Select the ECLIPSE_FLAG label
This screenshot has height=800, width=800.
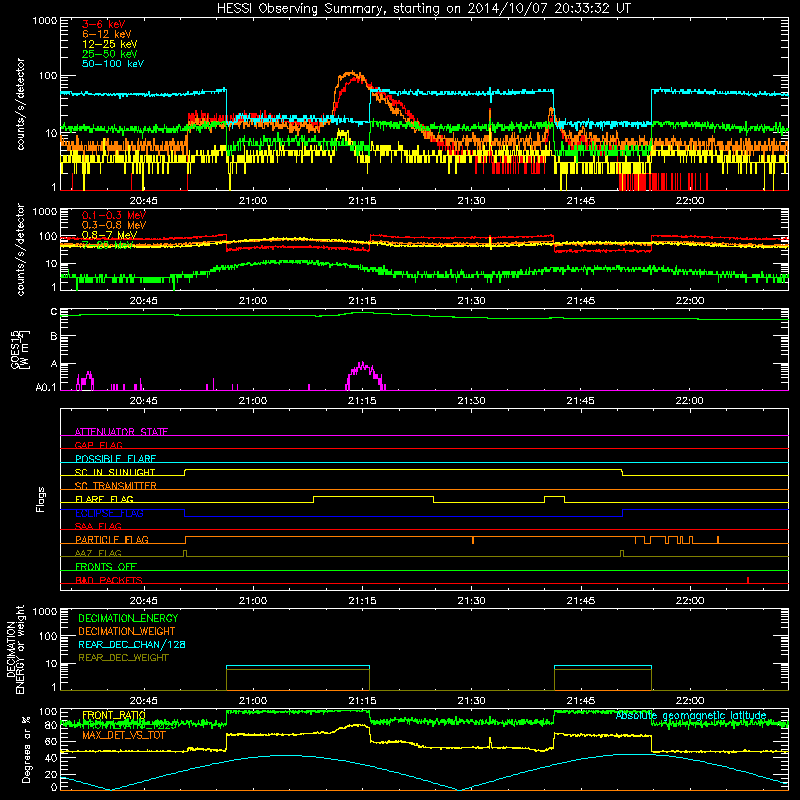pyautogui.click(x=109, y=513)
